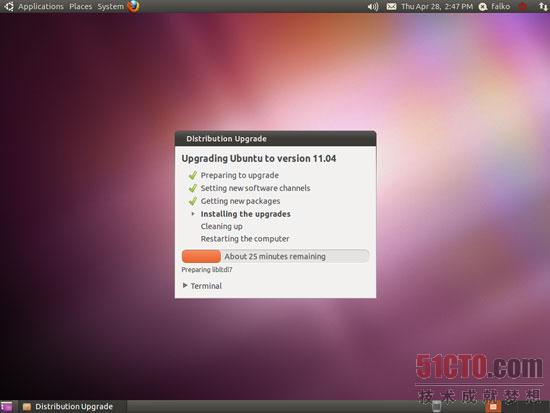Screen dimensions: 550x413
Task: Open the volume sound indicator
Action: coord(373,7)
